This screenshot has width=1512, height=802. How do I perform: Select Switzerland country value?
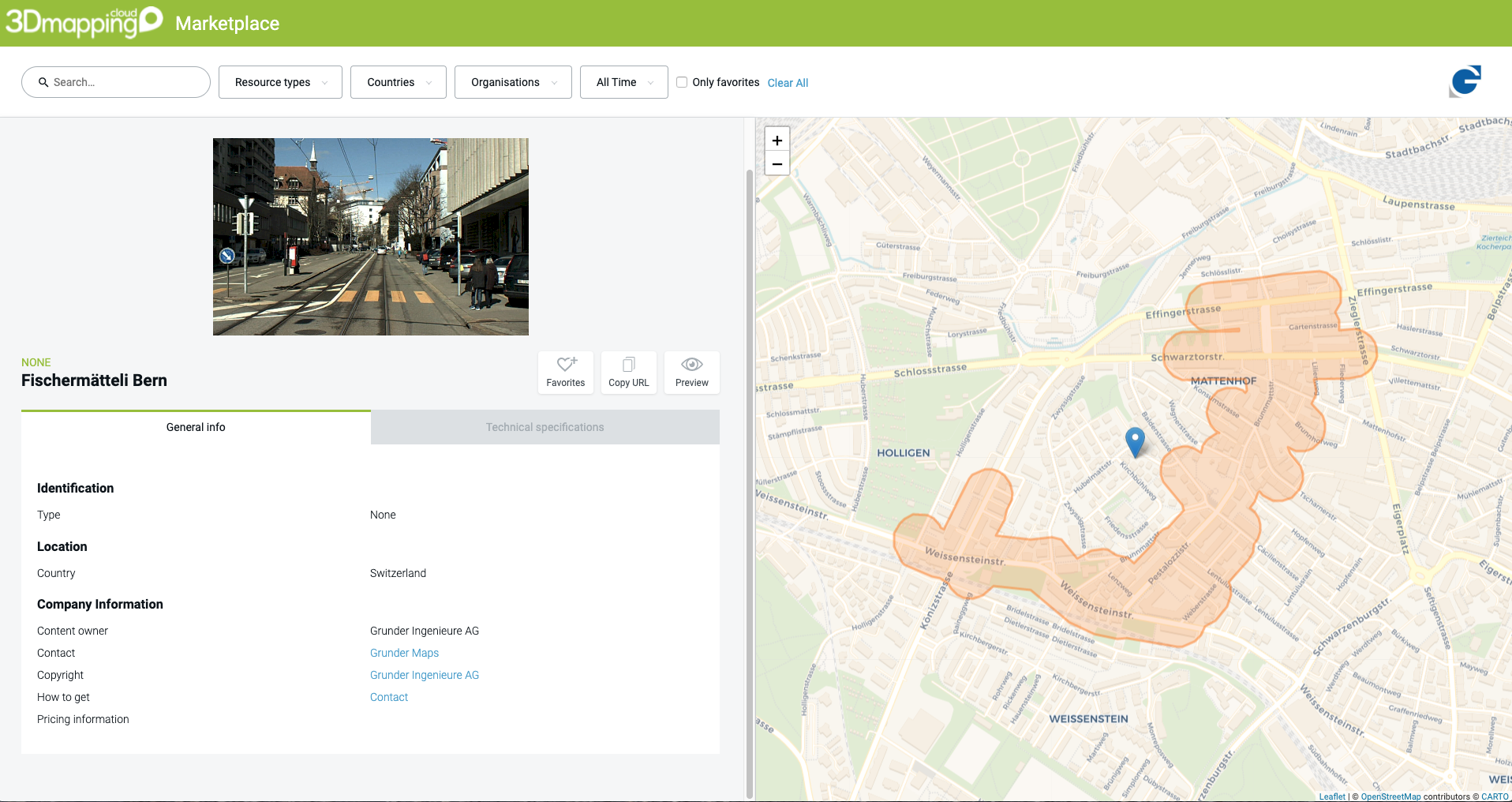pos(398,573)
